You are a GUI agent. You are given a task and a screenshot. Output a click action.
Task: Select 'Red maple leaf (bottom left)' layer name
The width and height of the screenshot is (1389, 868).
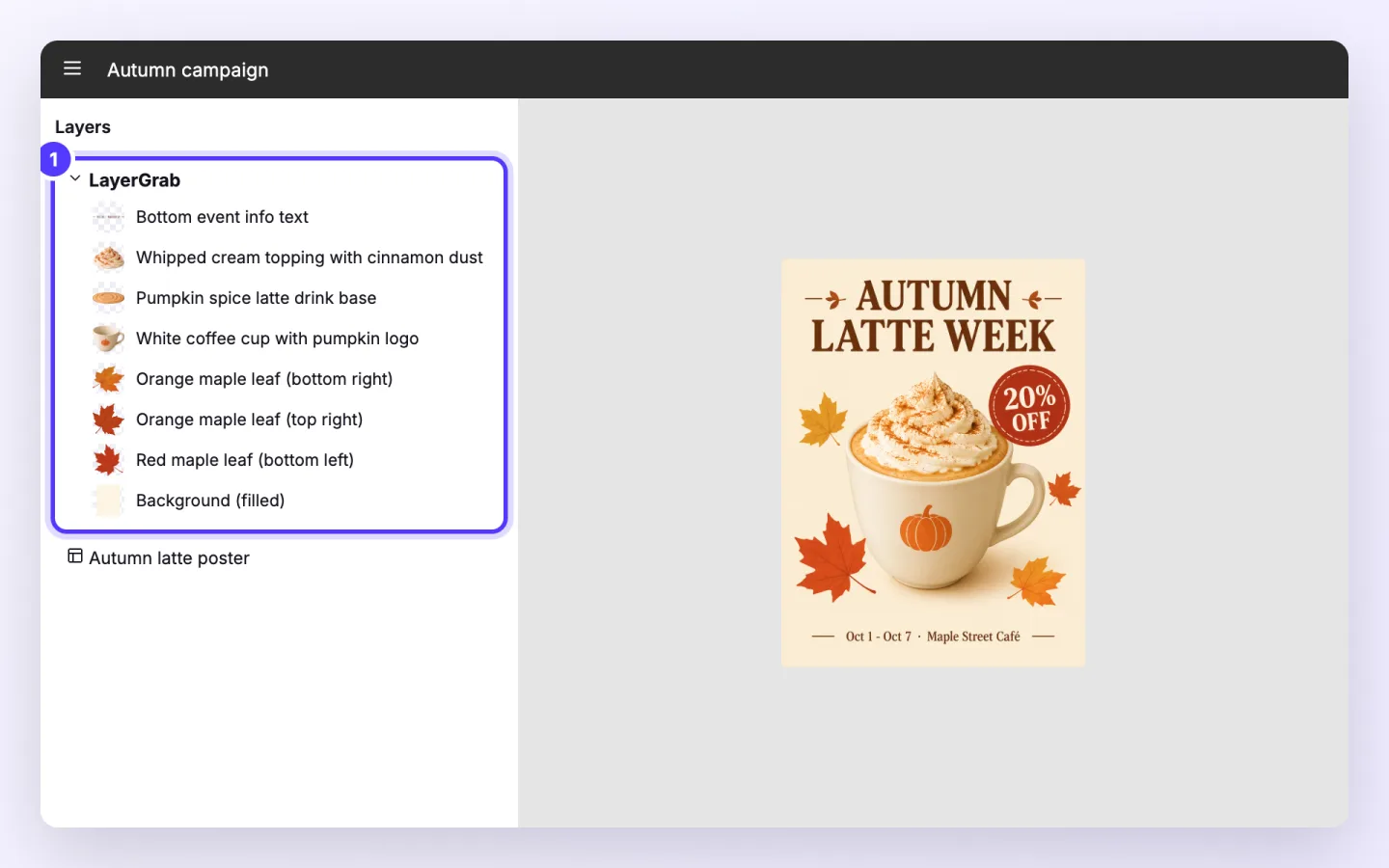tap(245, 460)
